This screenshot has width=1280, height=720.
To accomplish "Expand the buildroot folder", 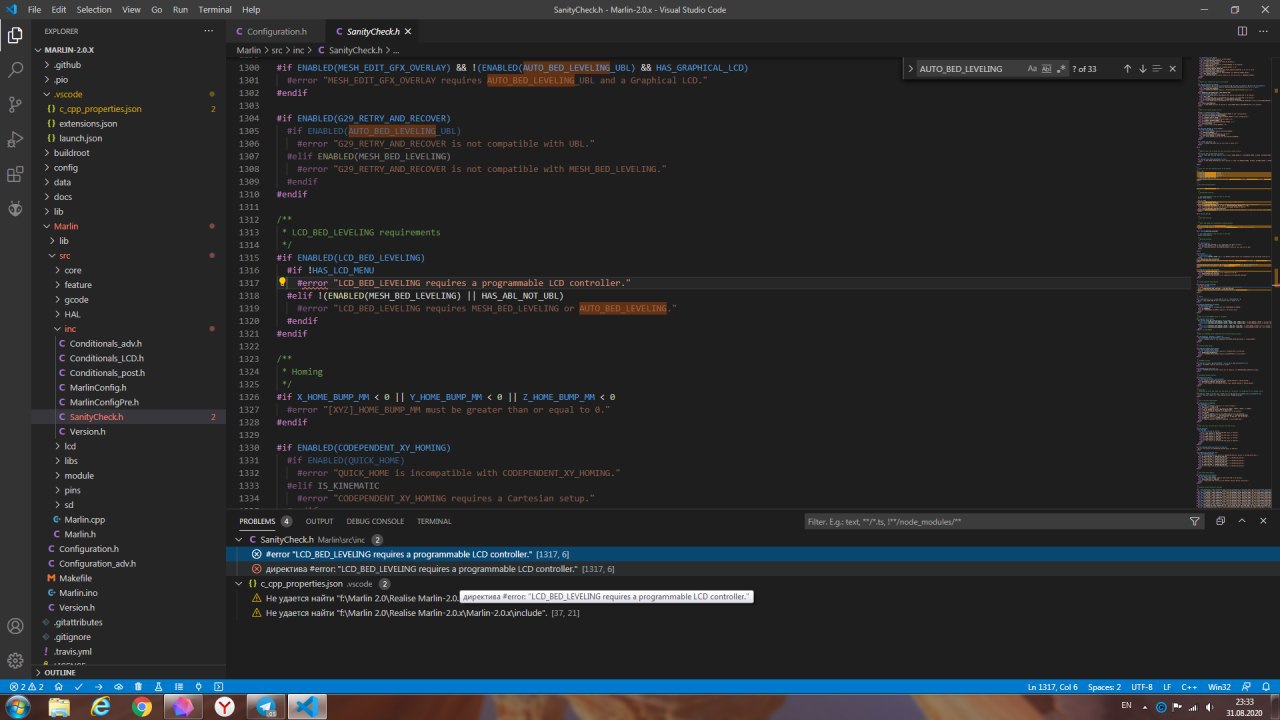I will point(71,153).
